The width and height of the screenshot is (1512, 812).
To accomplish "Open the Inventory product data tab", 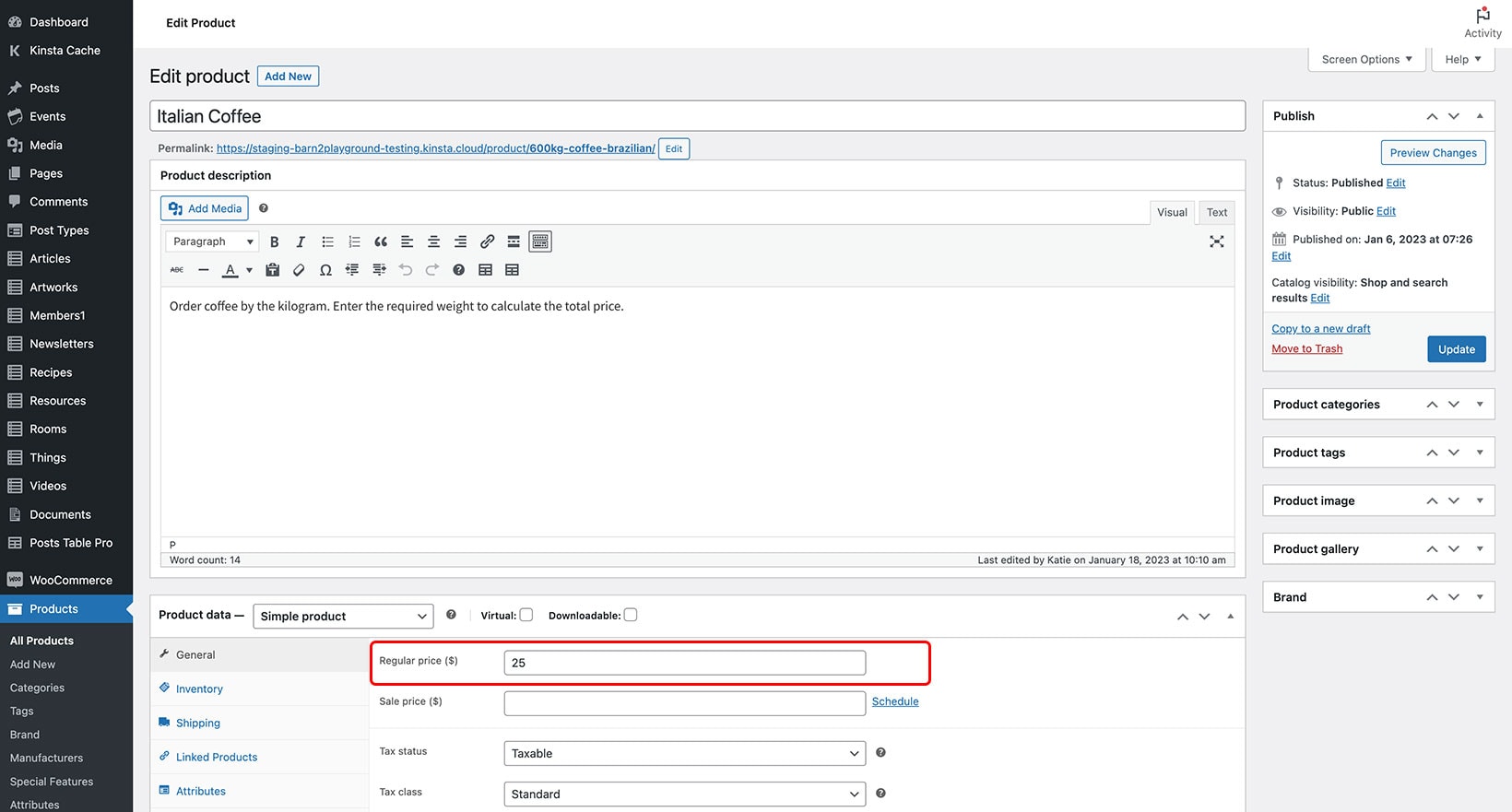I will (199, 688).
